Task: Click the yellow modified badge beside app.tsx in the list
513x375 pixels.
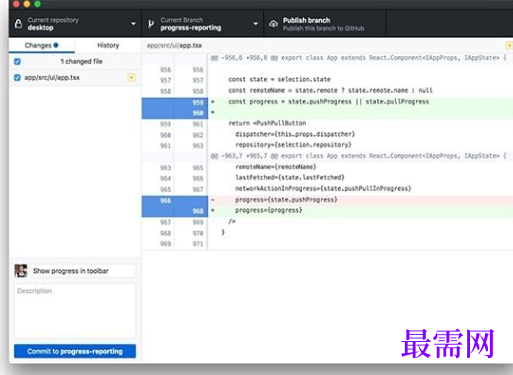Action: coord(132,78)
